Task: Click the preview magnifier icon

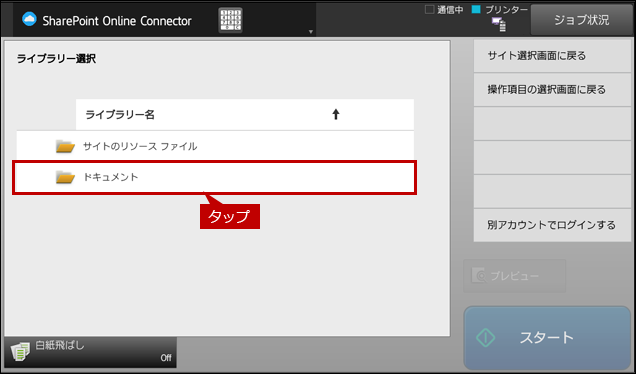Action: tap(479, 275)
